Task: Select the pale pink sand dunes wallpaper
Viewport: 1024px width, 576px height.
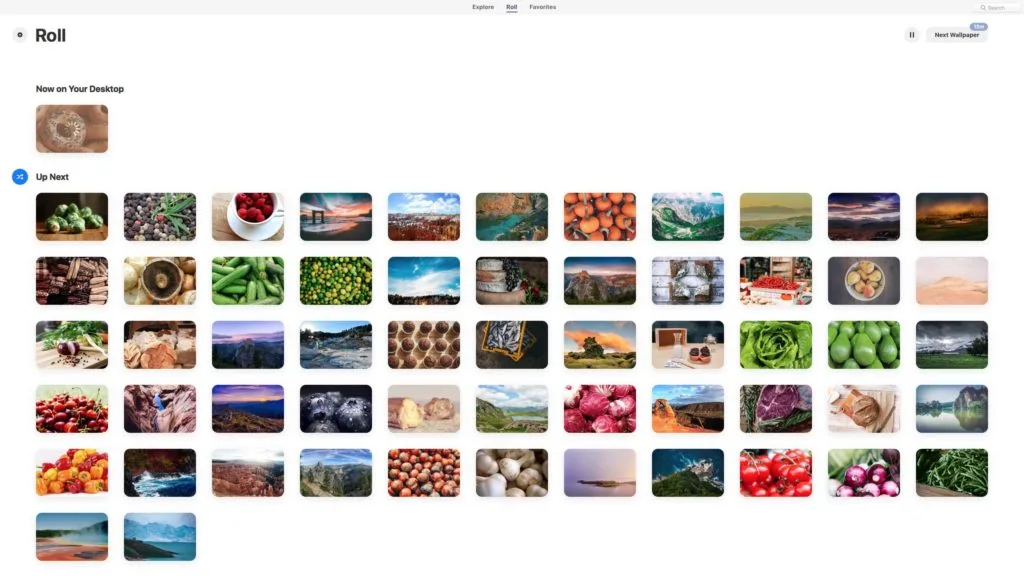Action: (952, 281)
